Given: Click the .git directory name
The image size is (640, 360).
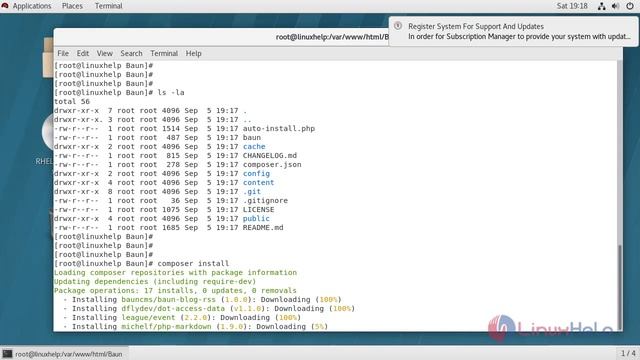Looking at the screenshot, I should [252, 191].
